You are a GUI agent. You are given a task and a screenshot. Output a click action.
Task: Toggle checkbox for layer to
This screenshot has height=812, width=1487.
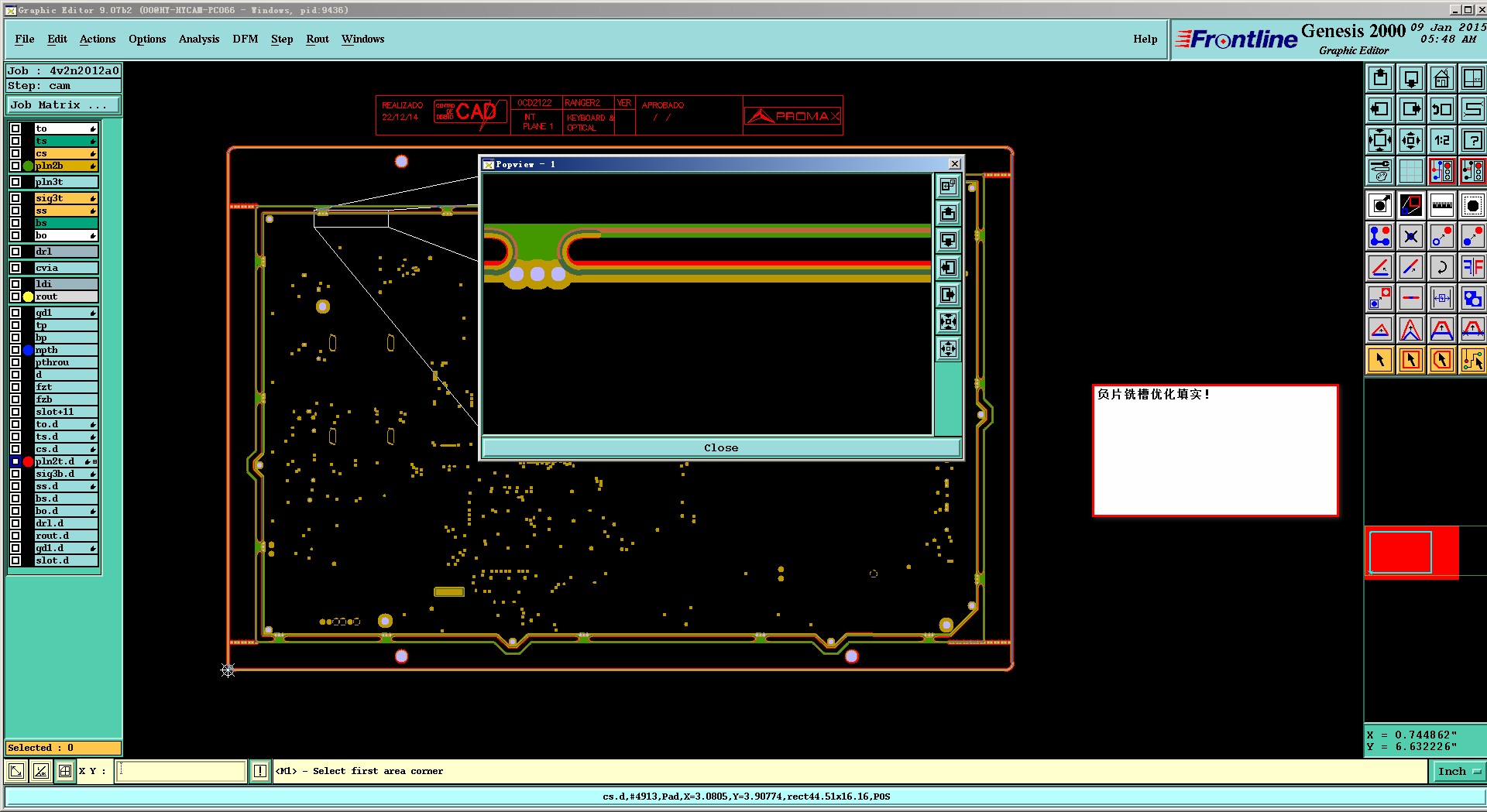(x=15, y=128)
